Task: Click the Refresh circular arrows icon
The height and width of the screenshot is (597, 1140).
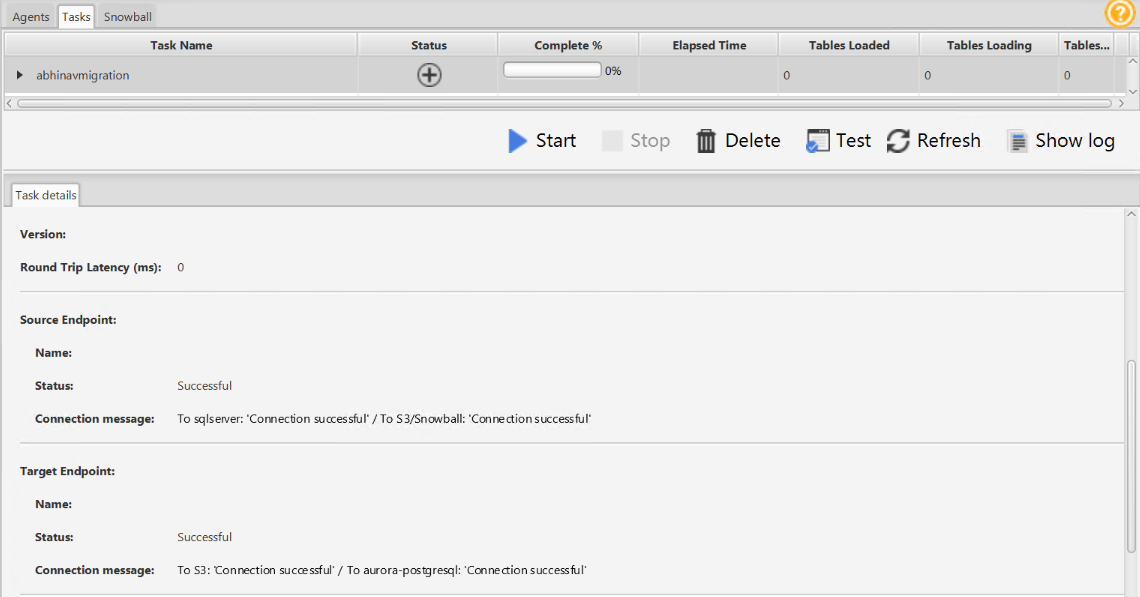Action: tap(899, 141)
